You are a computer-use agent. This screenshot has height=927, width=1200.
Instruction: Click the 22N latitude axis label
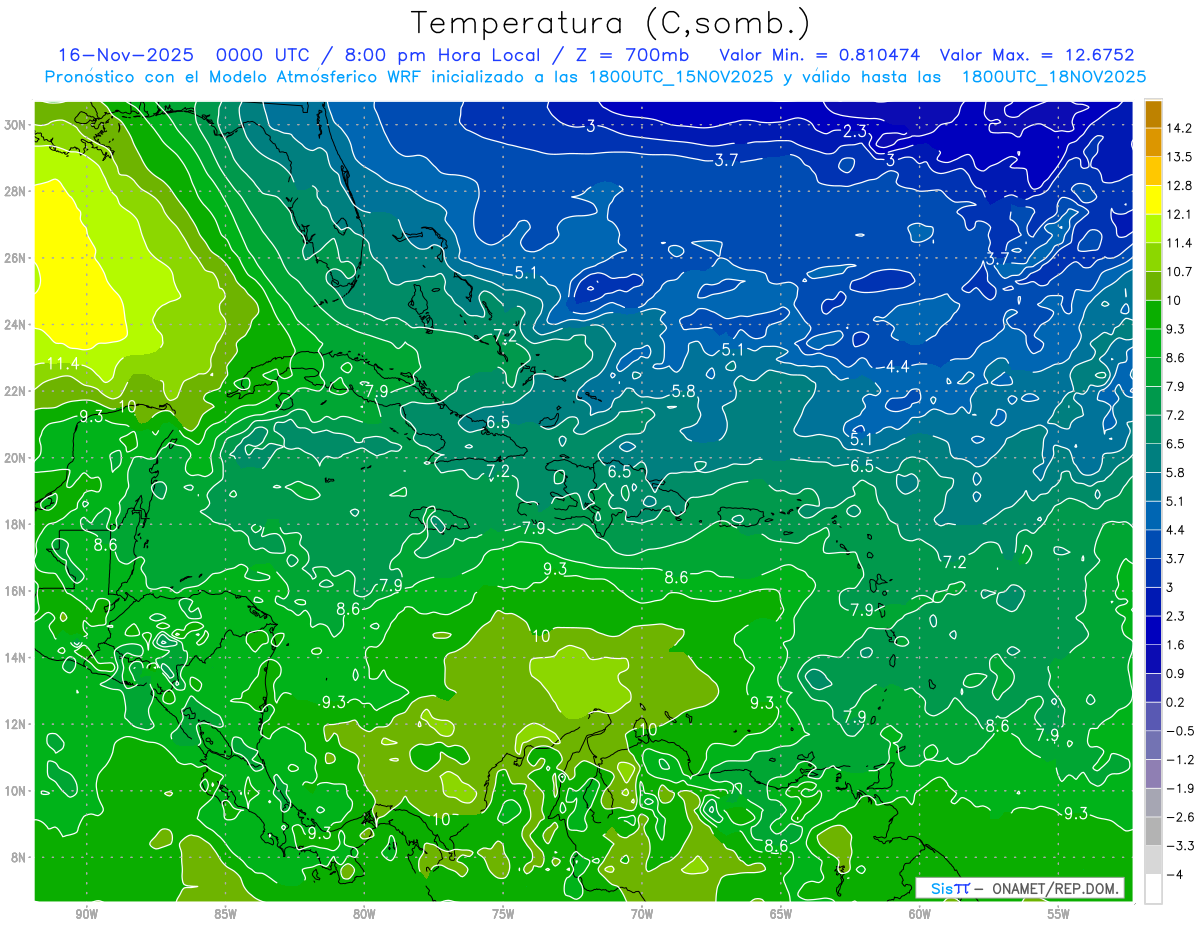[x=17, y=391]
